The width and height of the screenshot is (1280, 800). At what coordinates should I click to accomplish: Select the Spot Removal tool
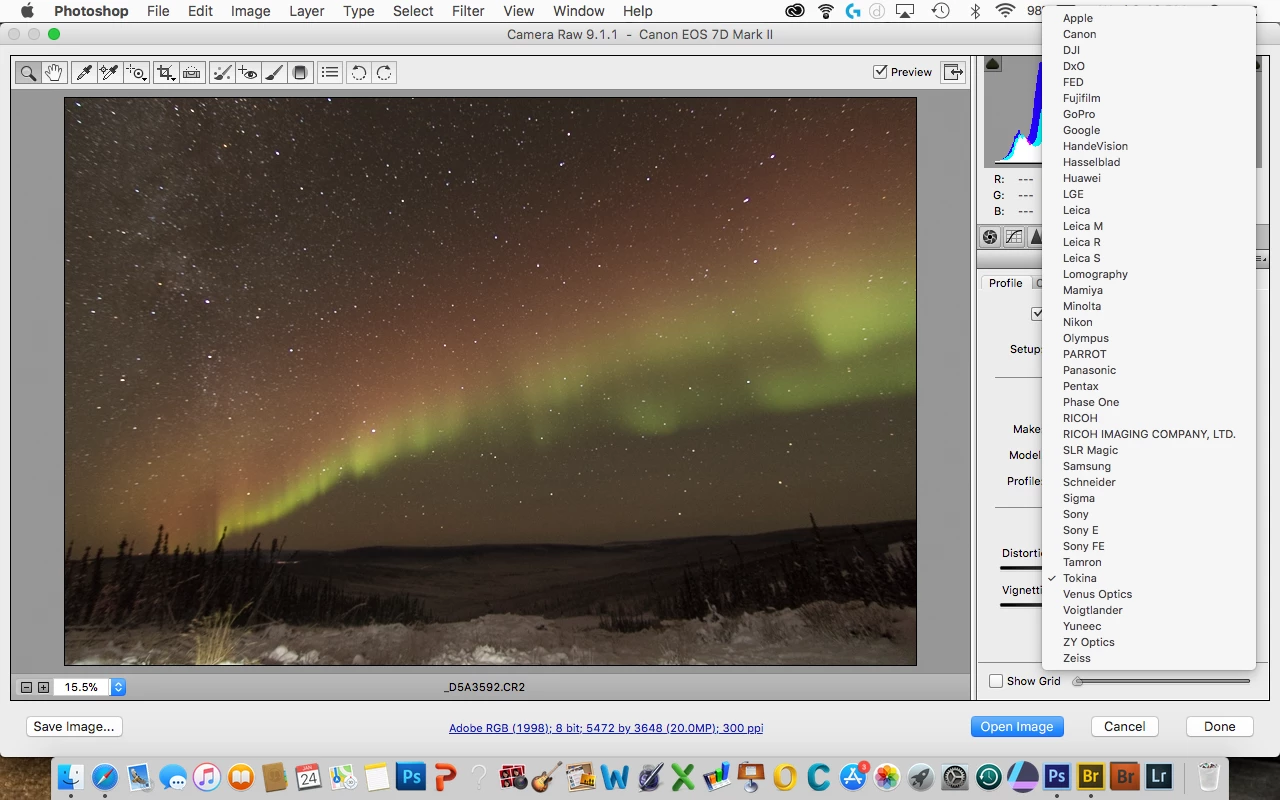223,73
